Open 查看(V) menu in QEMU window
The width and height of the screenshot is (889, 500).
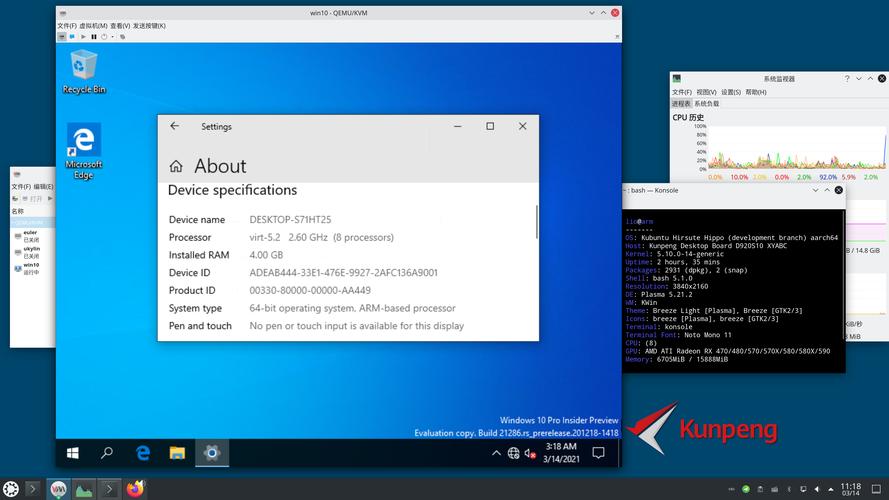point(120,26)
